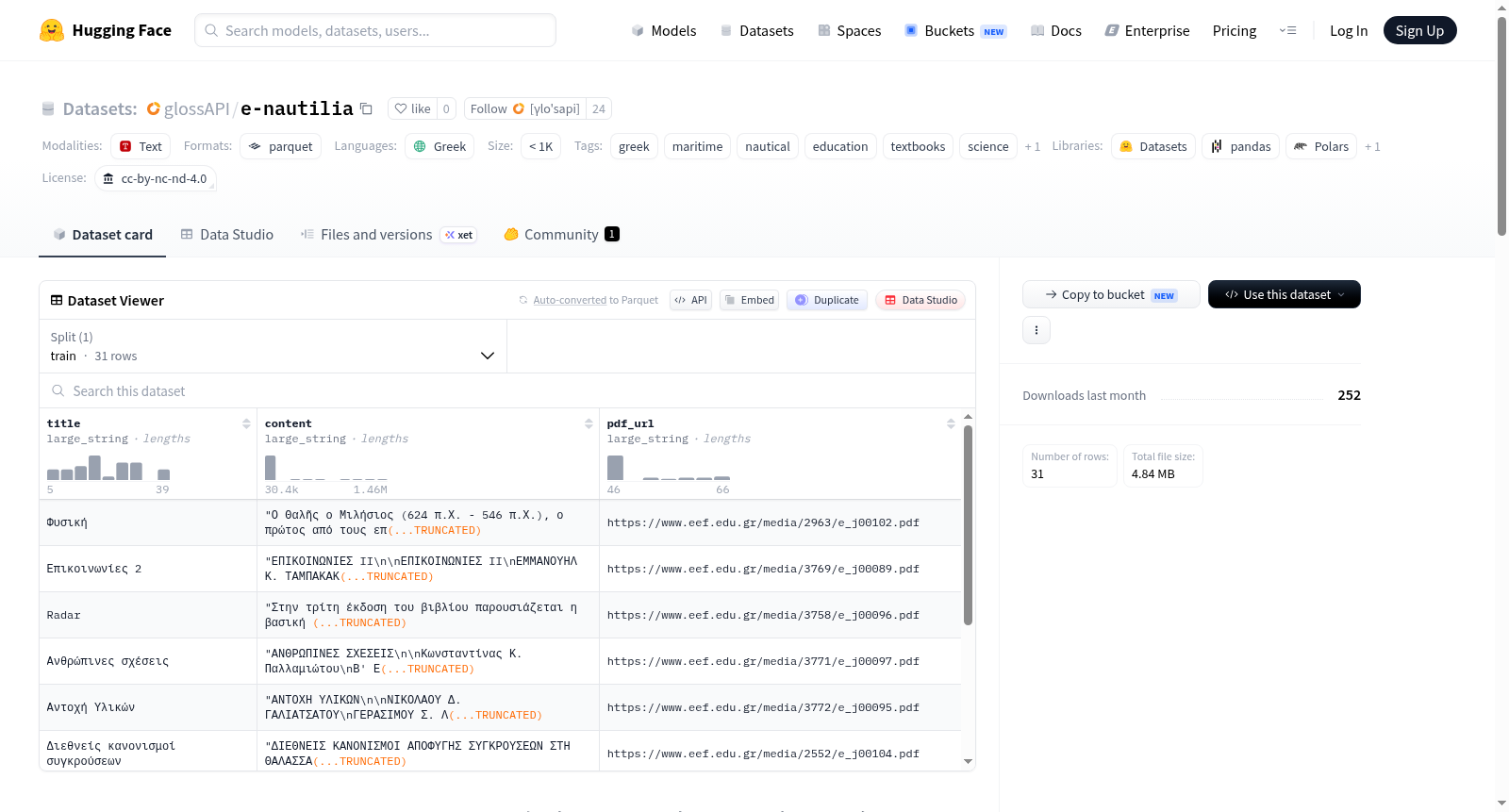
Task: Click the Duplicate button
Action: pos(827,300)
